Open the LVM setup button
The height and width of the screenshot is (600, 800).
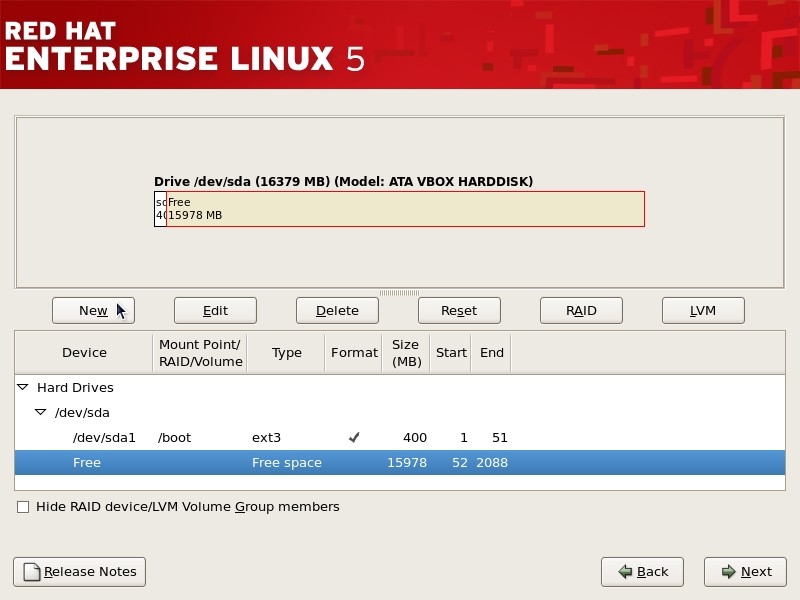click(703, 310)
